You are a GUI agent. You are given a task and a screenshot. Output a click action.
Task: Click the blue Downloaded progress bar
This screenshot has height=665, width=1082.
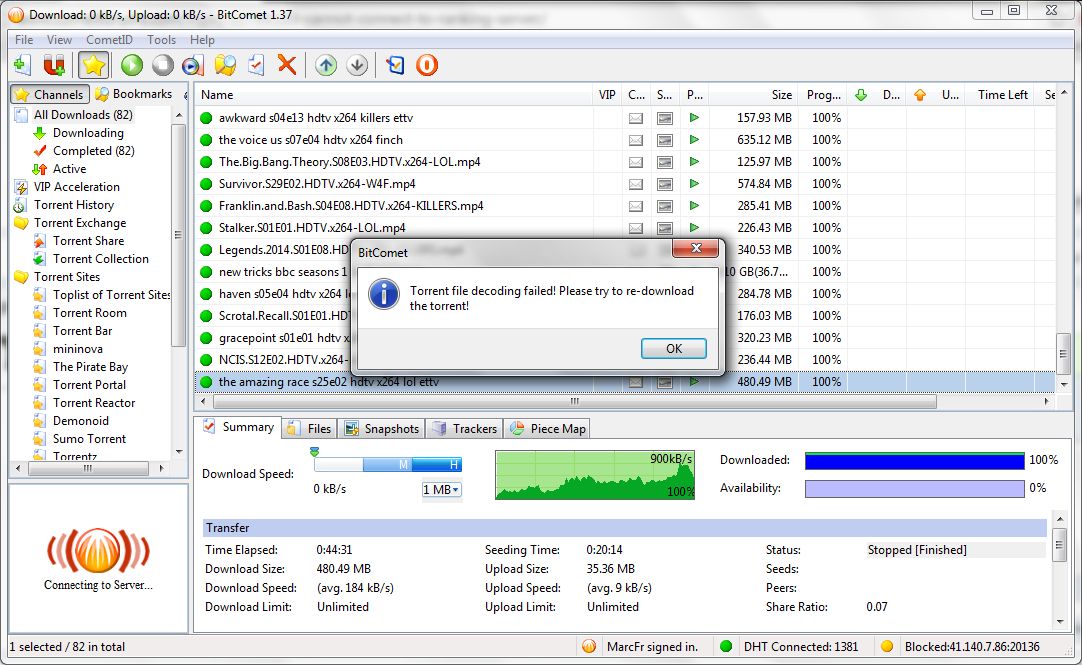(914, 461)
